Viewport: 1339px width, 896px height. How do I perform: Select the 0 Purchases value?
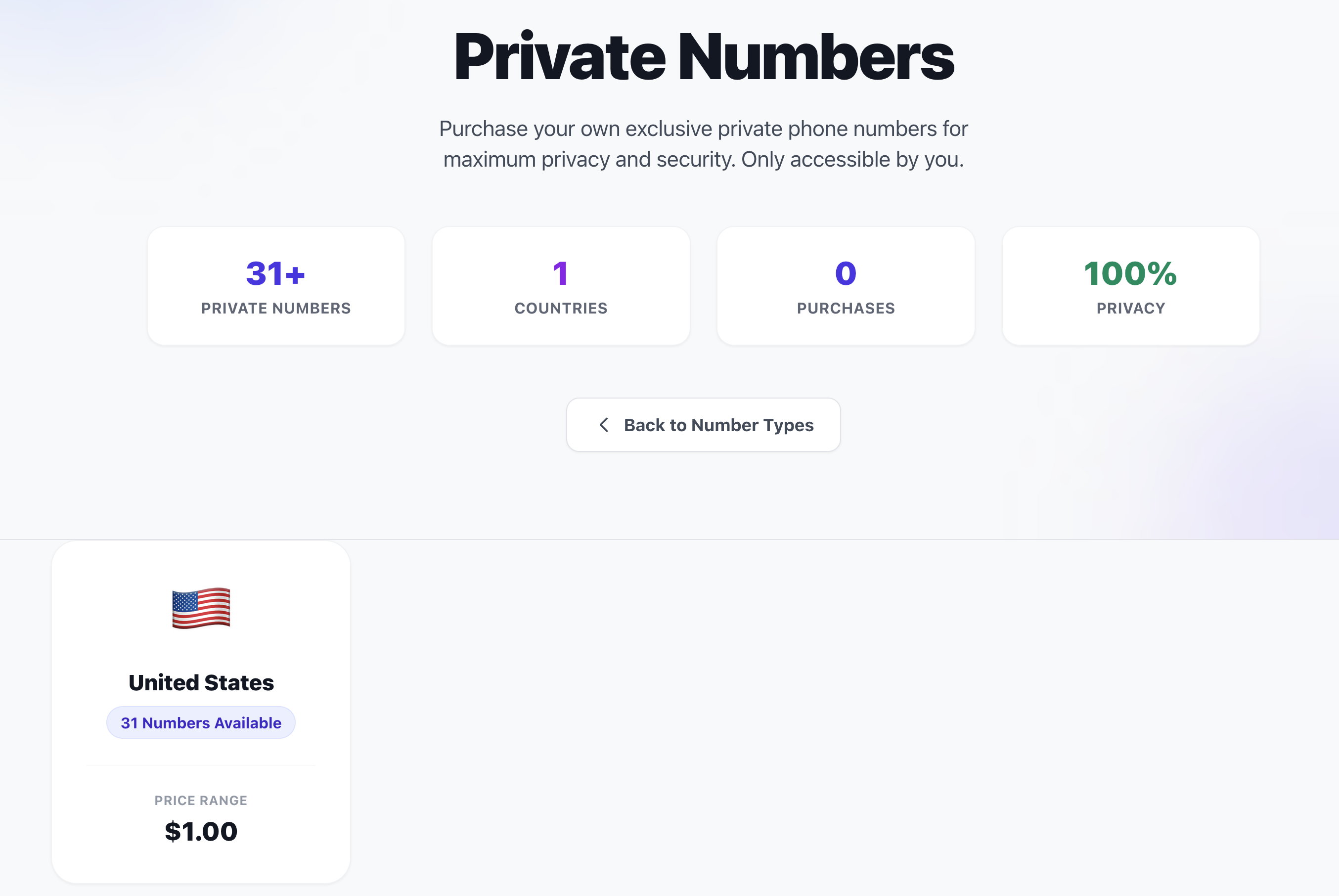[845, 275]
